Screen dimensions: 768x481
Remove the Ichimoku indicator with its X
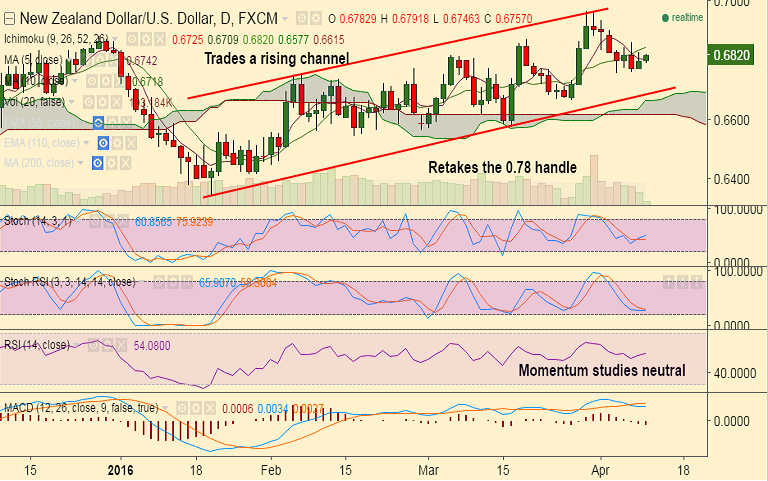[160, 39]
